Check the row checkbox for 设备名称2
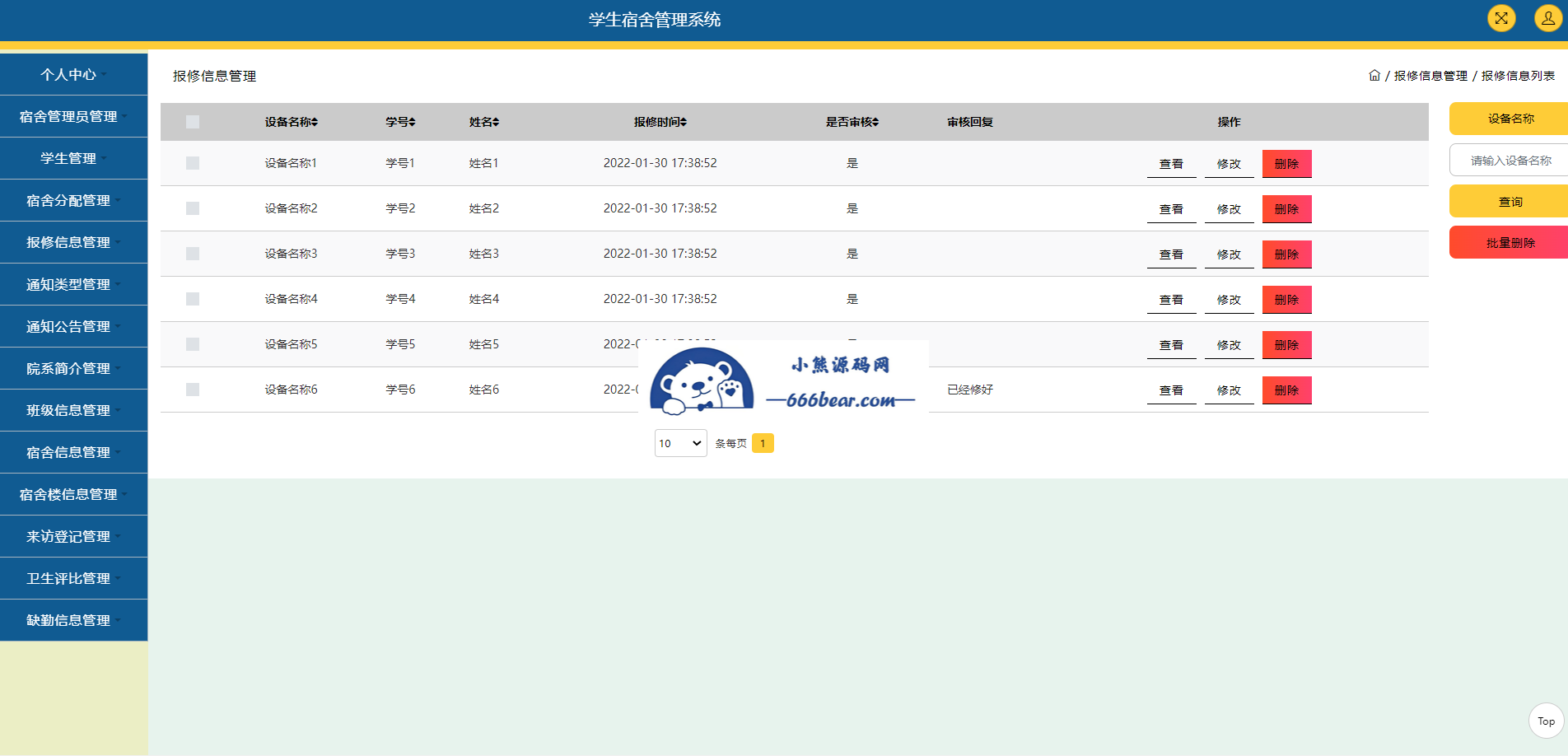 pyautogui.click(x=193, y=208)
